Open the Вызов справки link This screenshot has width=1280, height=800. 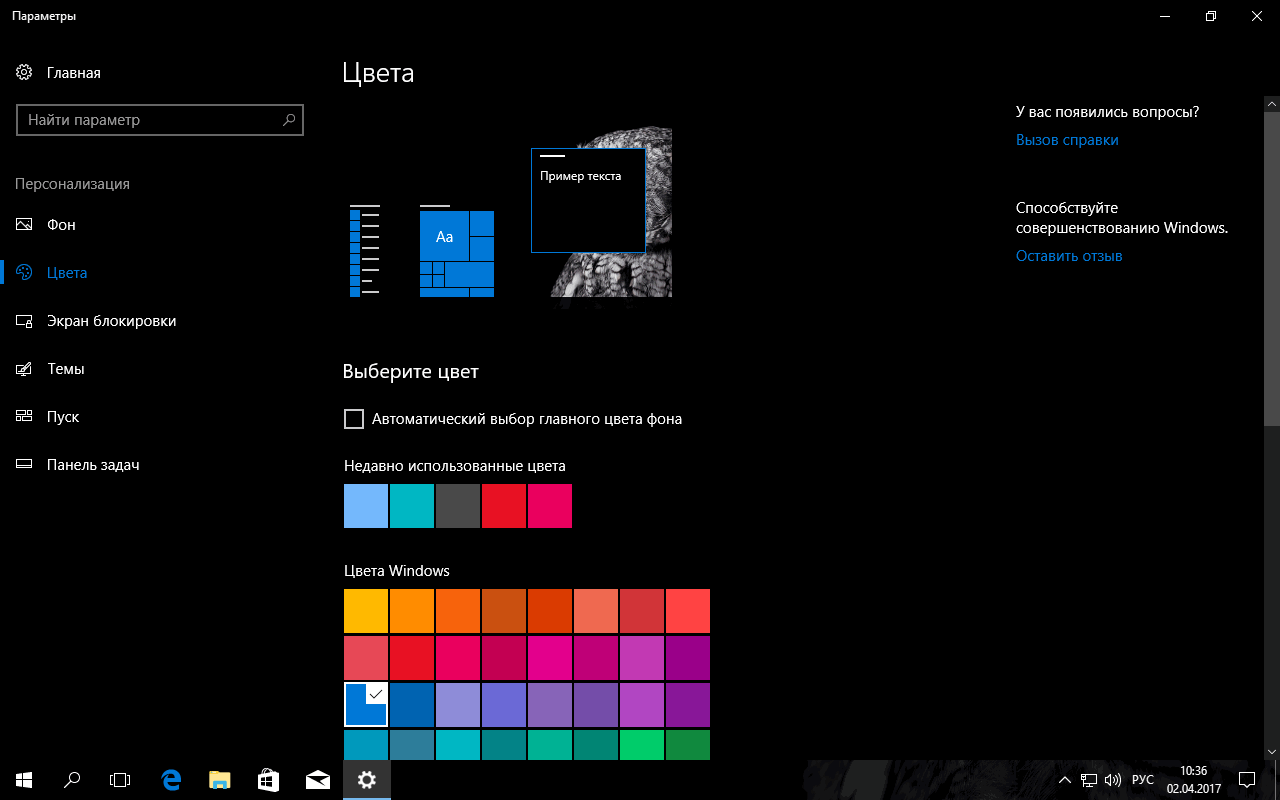click(x=1067, y=140)
